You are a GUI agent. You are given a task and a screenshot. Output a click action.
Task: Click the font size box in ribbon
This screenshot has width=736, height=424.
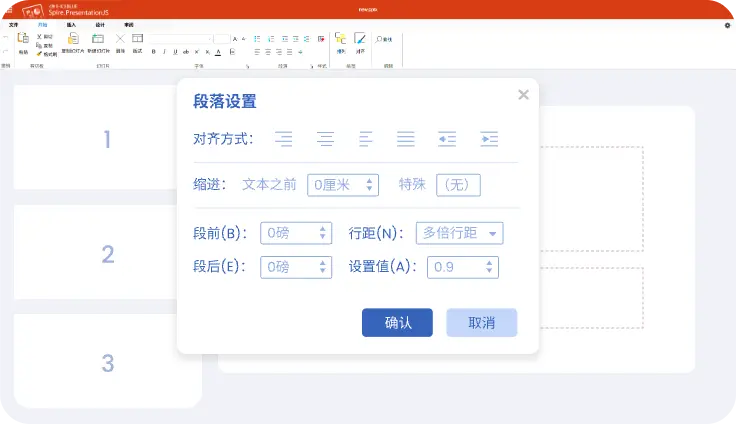point(222,39)
